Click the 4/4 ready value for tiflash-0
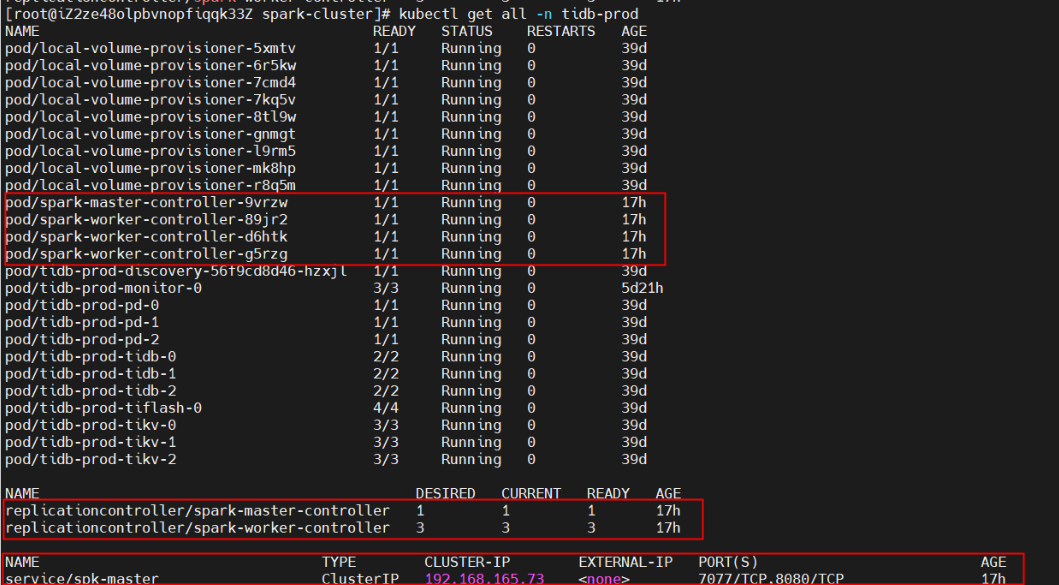1059x585 pixels. (386, 408)
